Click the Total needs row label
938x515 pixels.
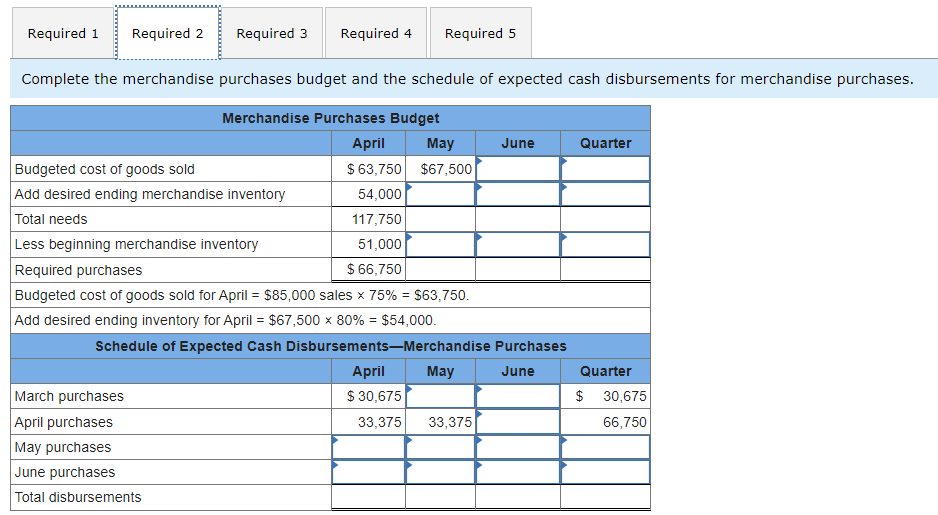click(51, 220)
